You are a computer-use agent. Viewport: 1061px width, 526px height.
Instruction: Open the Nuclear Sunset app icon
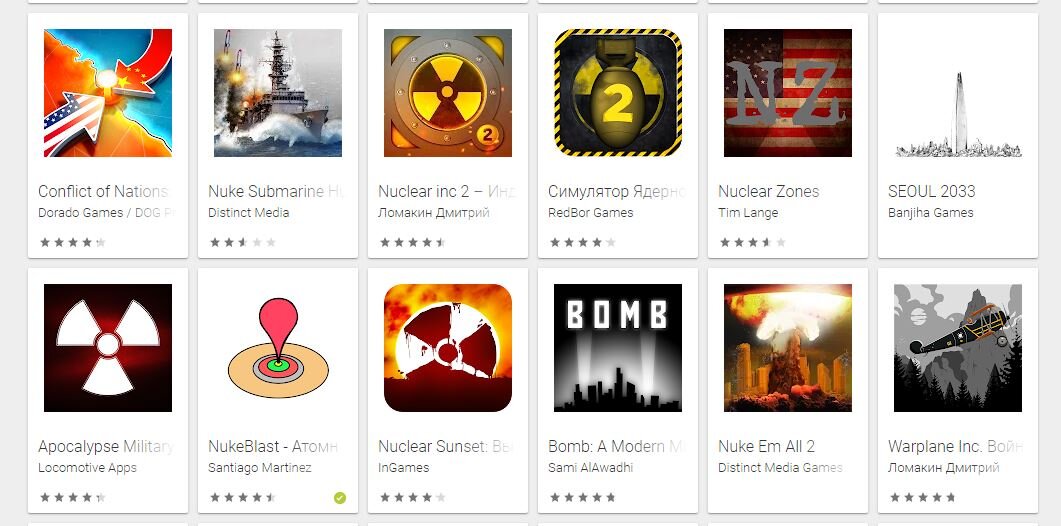[x=448, y=348]
